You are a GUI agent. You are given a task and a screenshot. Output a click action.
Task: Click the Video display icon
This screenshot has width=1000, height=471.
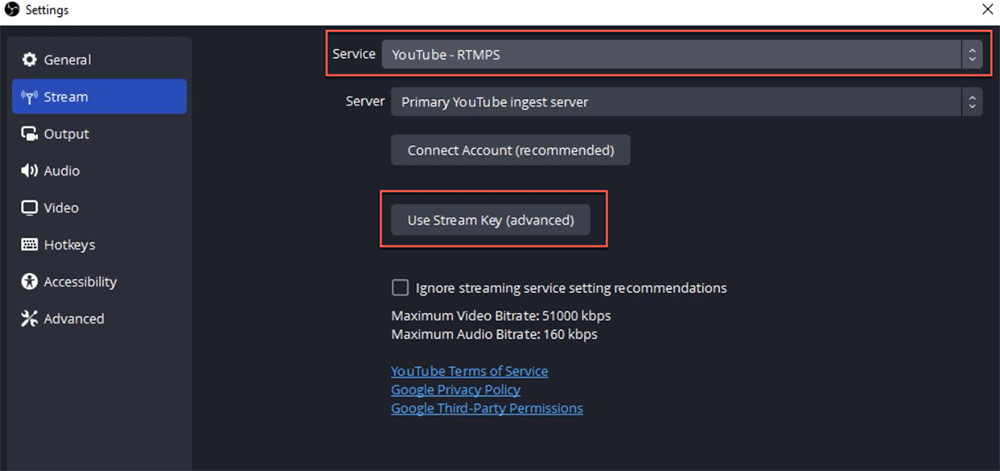pos(29,208)
